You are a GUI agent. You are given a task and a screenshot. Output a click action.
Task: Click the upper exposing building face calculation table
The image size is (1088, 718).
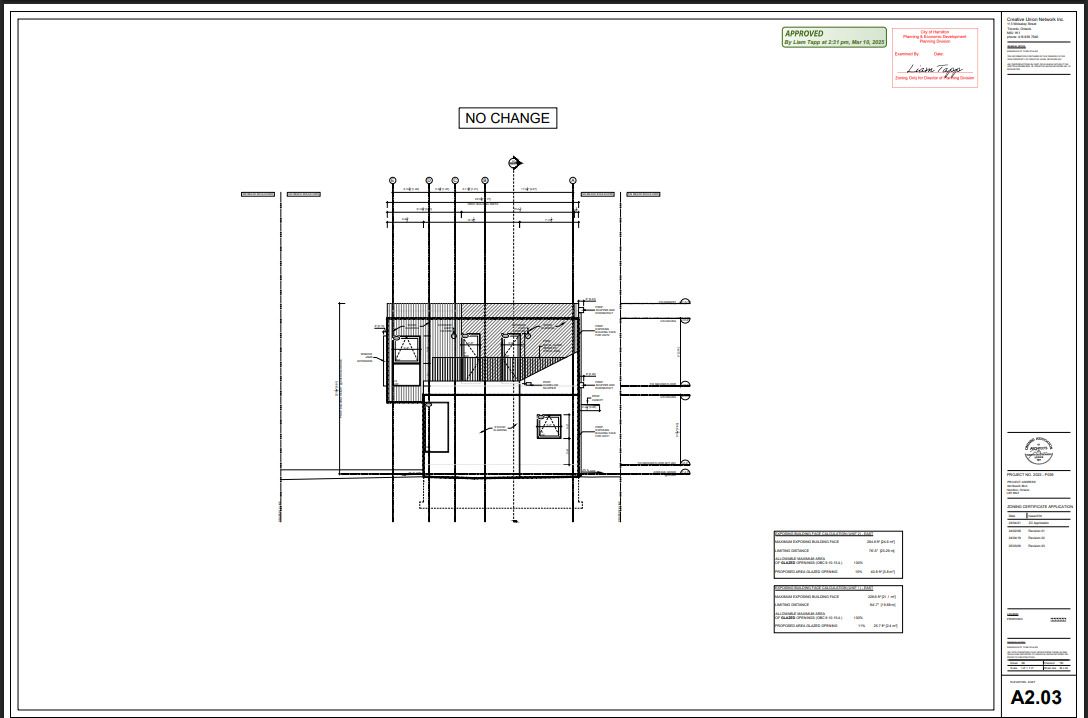tap(837, 554)
